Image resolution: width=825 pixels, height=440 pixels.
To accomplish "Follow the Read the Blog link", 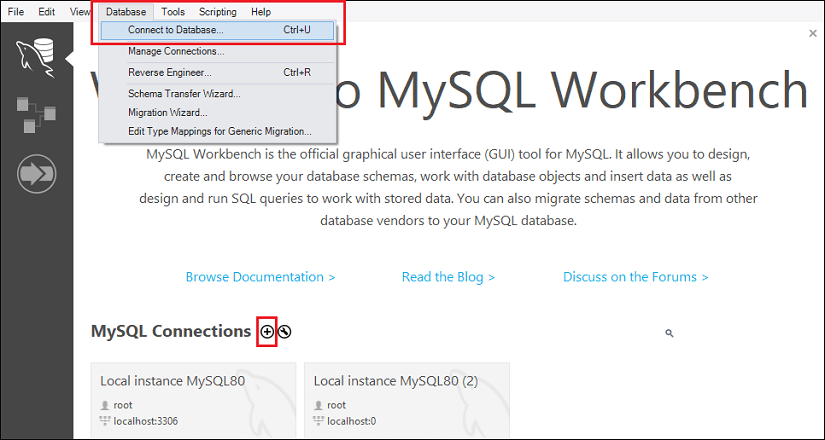I will click(448, 277).
